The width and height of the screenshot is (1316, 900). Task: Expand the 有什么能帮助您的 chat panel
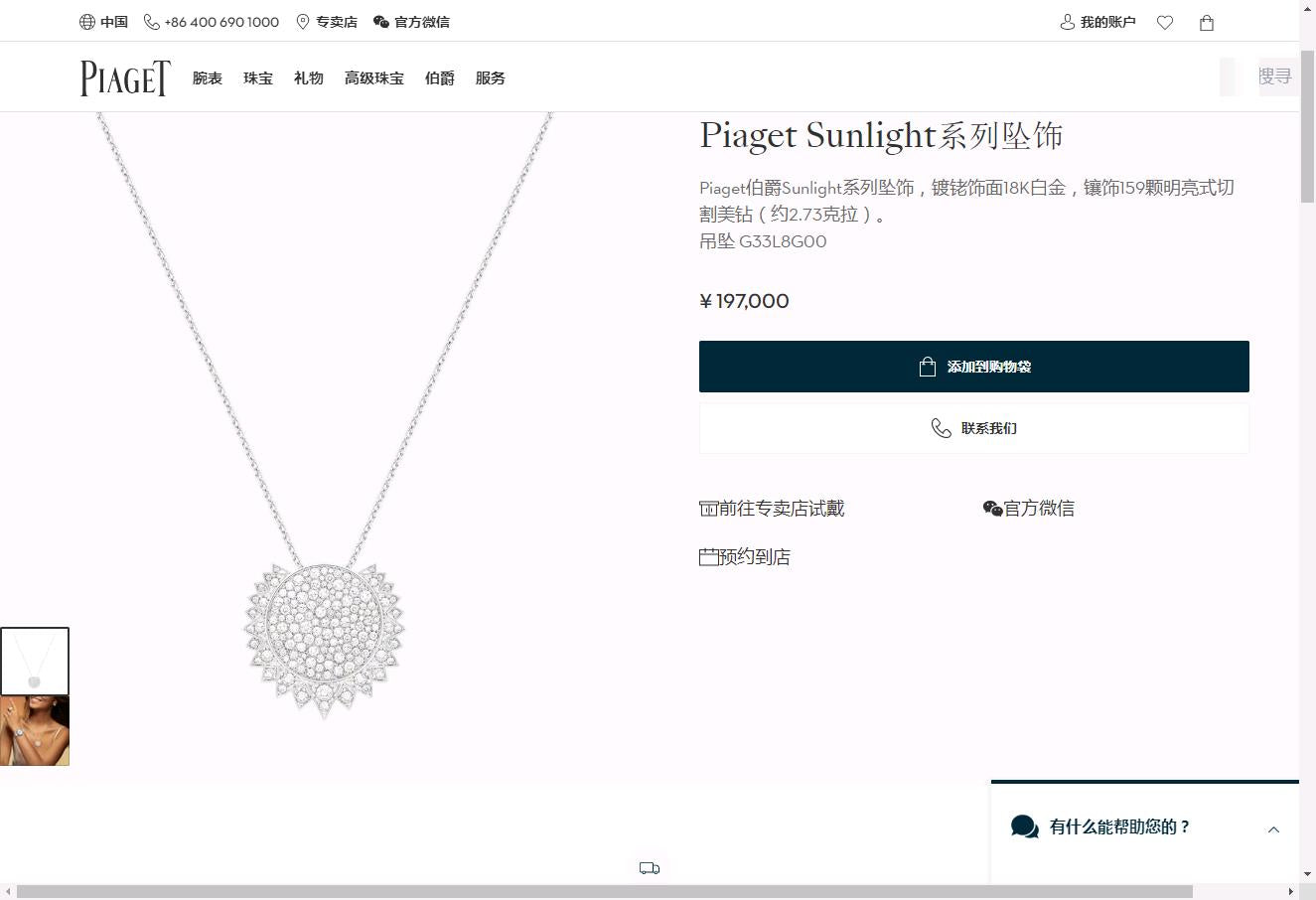[x=1273, y=829]
